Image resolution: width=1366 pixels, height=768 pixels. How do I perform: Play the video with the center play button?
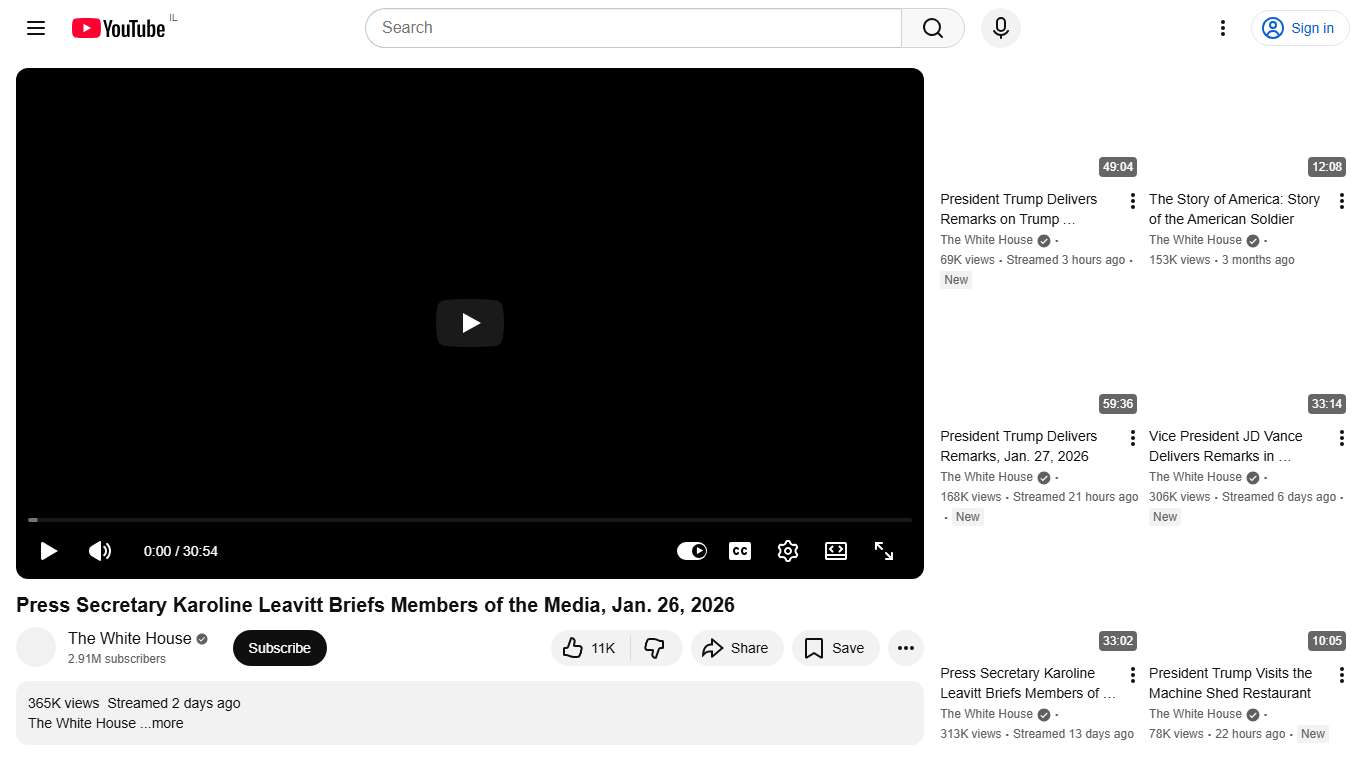[x=470, y=322]
